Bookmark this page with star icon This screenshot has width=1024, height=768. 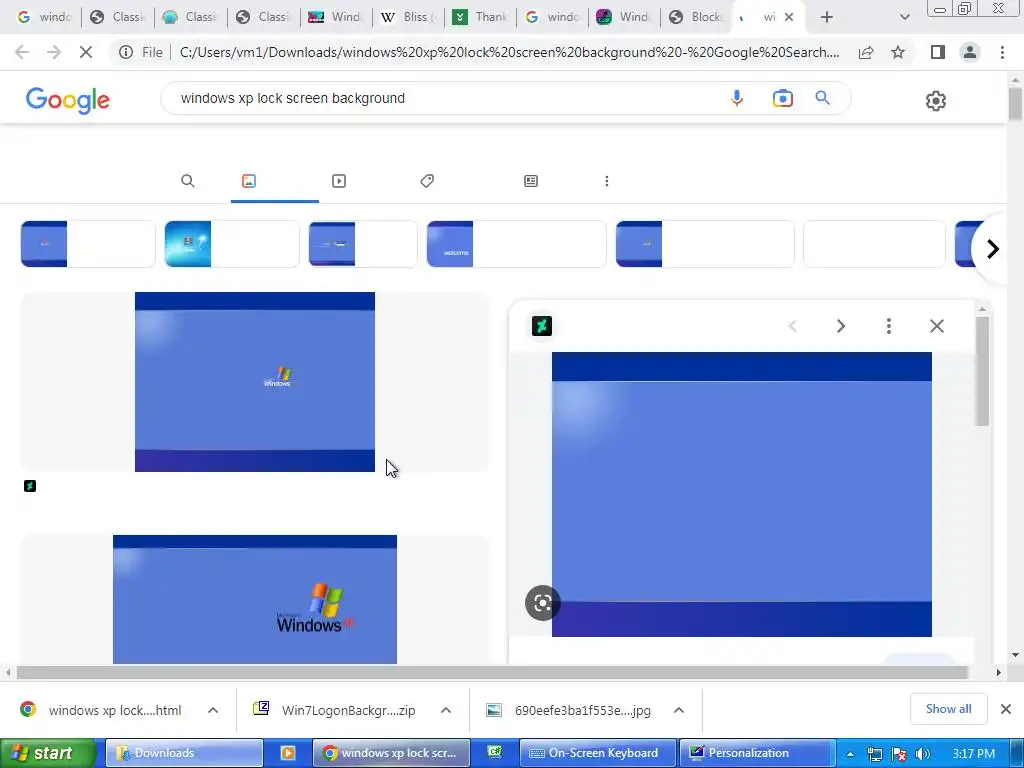pyautogui.click(x=898, y=52)
